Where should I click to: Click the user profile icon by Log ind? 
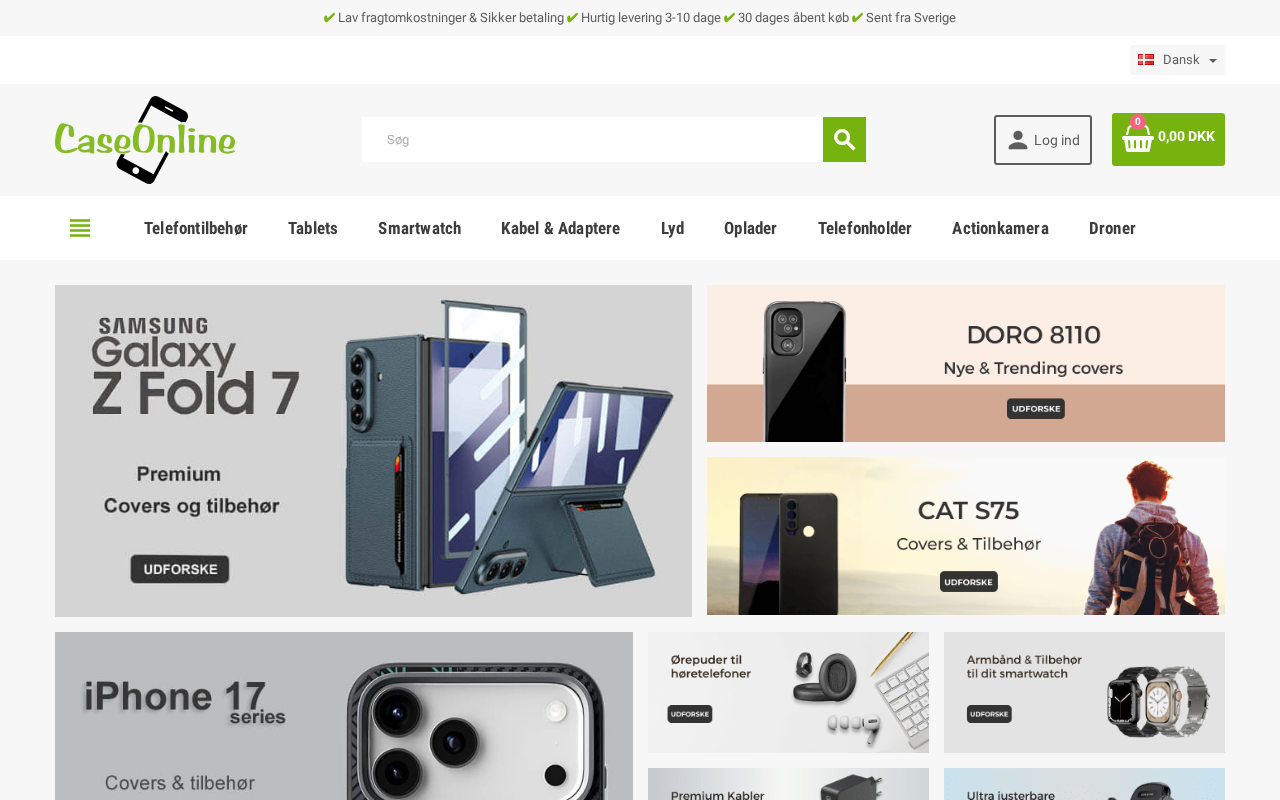coord(1018,140)
